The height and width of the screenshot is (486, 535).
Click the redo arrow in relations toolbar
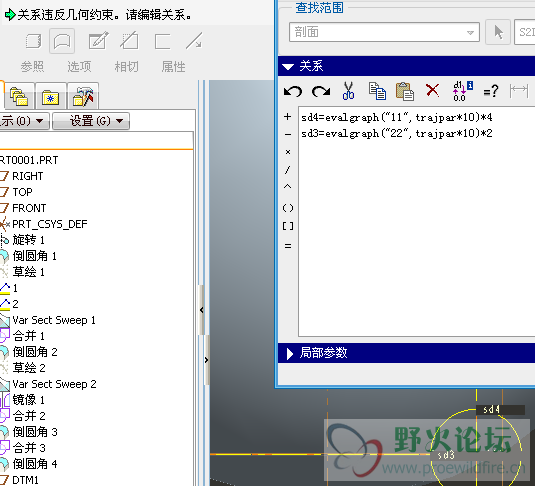(x=321, y=91)
